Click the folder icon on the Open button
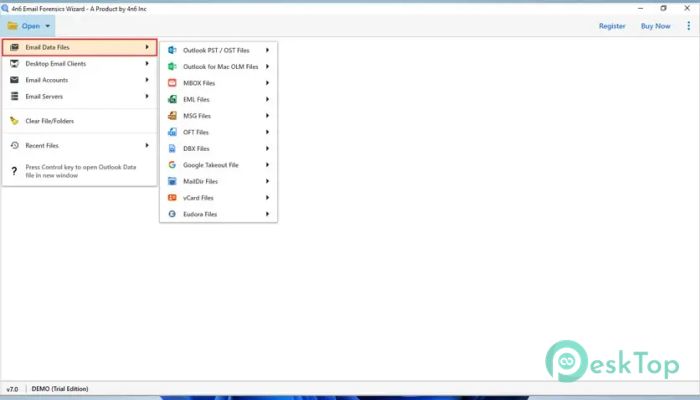The image size is (700, 400). pos(12,26)
